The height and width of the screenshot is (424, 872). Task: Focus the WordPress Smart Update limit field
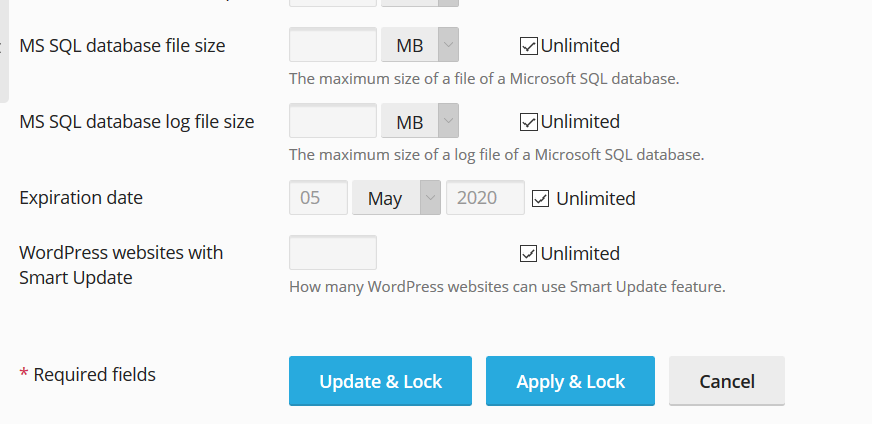click(333, 253)
